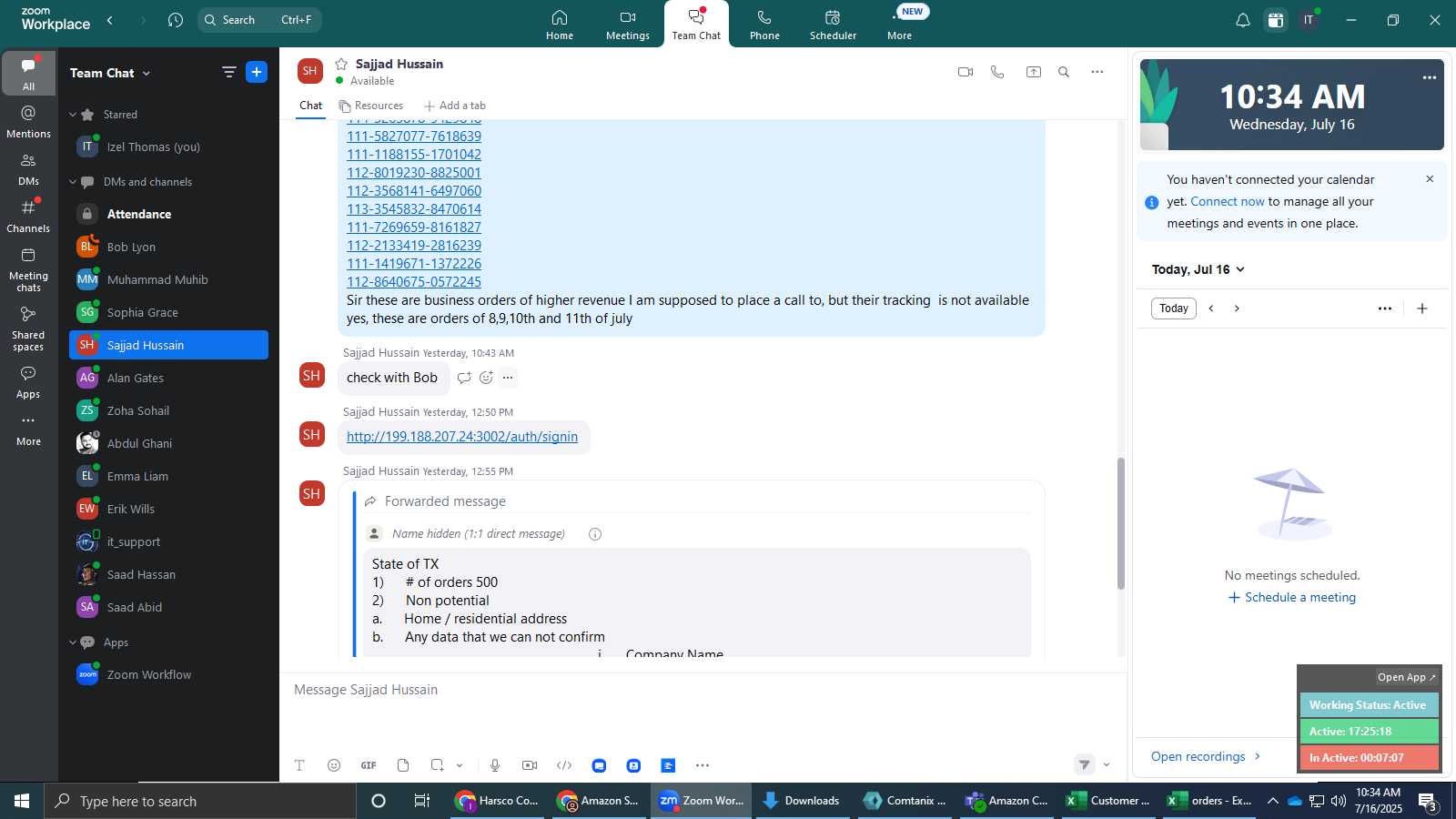Collapse the Starred section
Screen dimensions: 1456x819
pos(73,115)
